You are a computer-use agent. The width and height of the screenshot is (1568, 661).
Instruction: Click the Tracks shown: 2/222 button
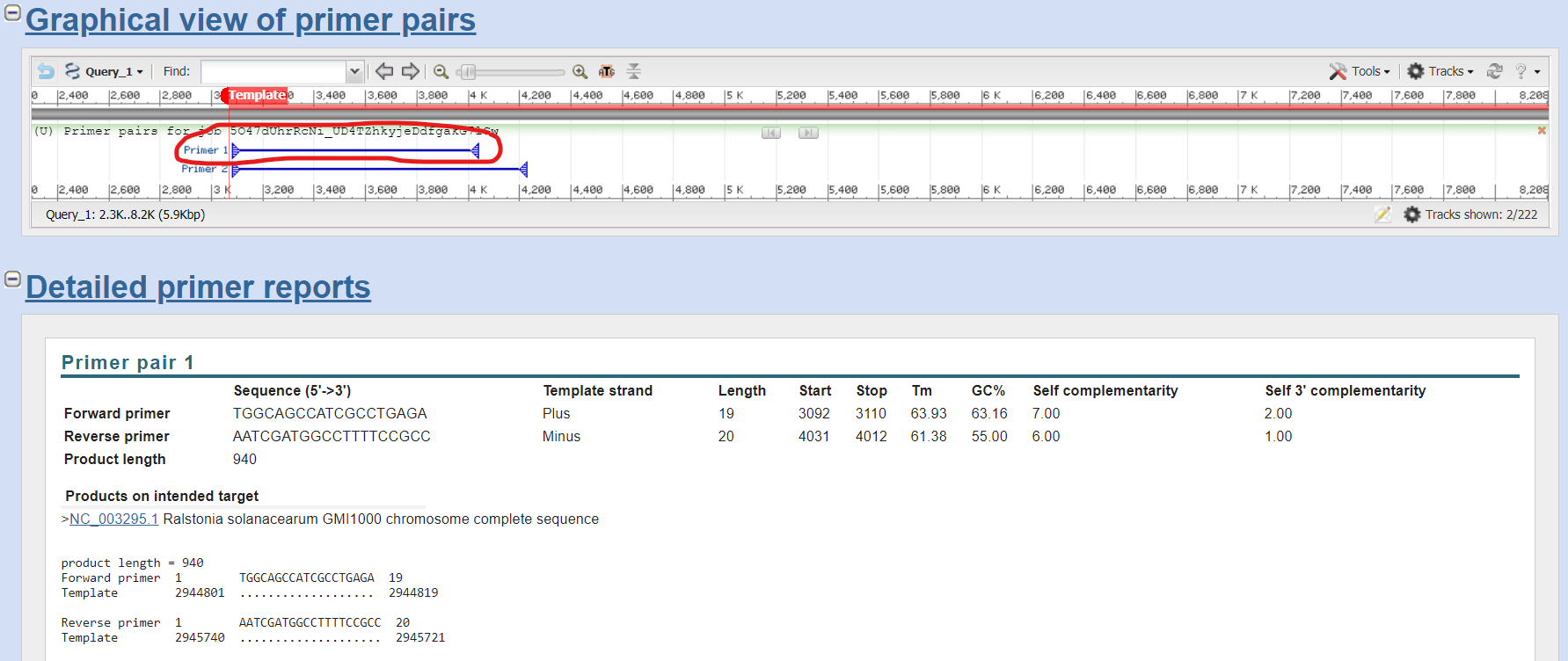tap(1470, 214)
